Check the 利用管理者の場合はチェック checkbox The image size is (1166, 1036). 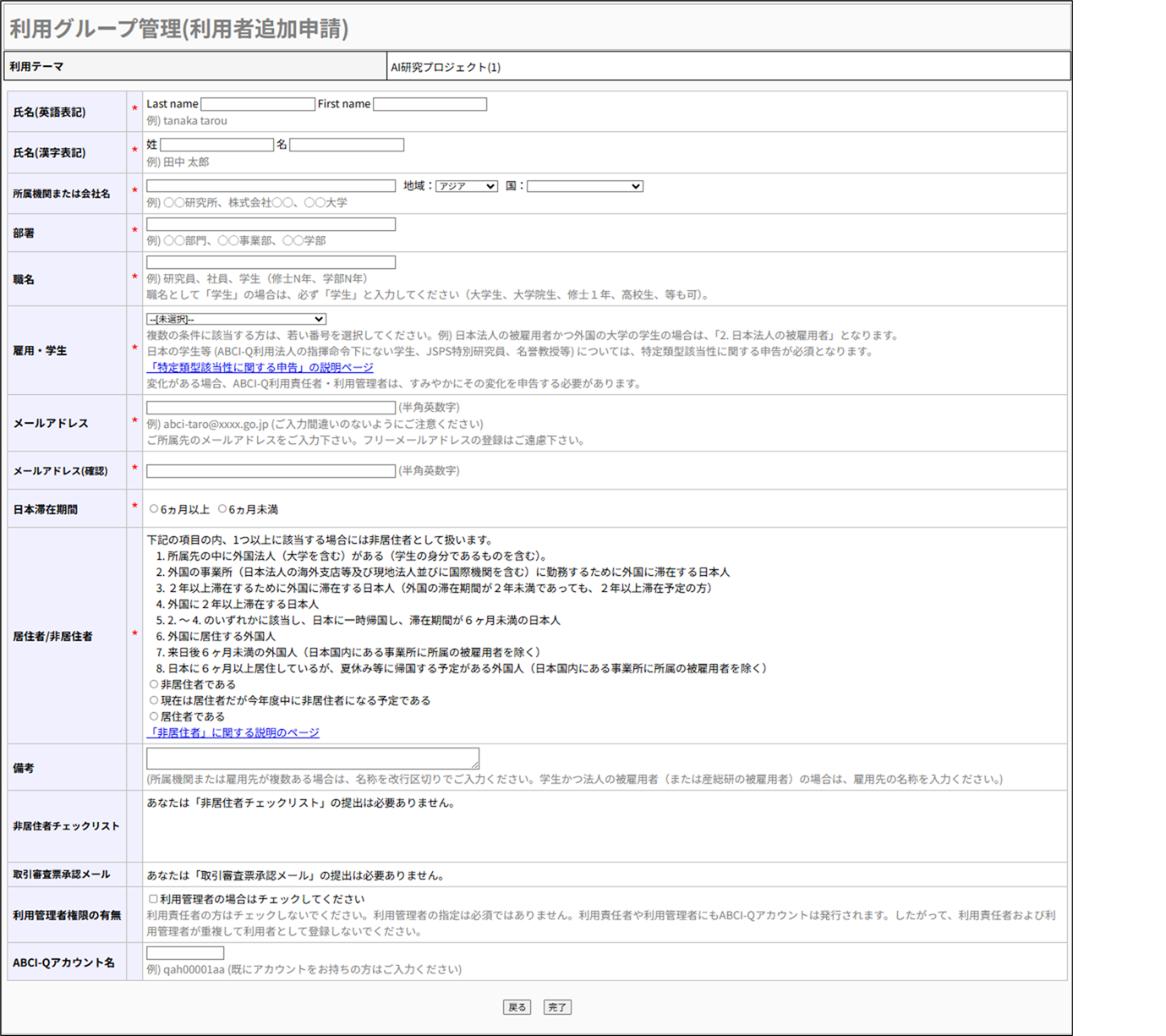(x=153, y=899)
